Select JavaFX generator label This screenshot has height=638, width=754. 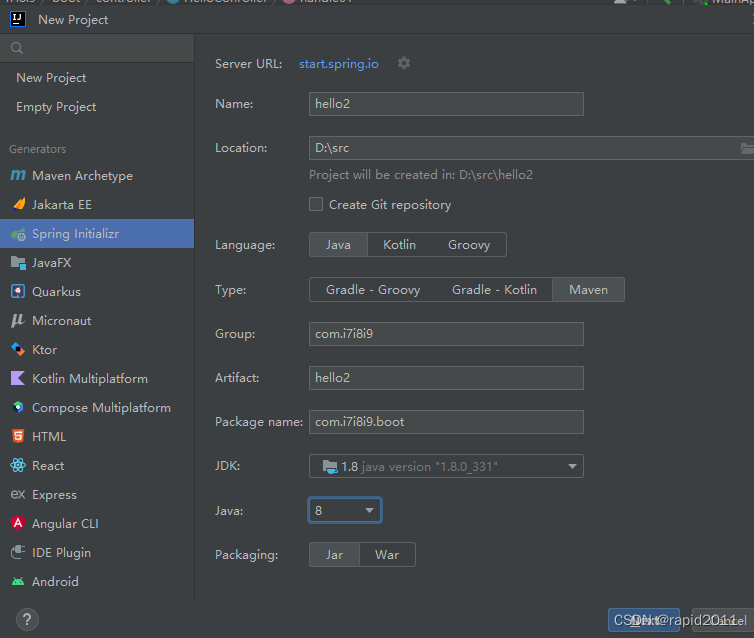point(51,263)
